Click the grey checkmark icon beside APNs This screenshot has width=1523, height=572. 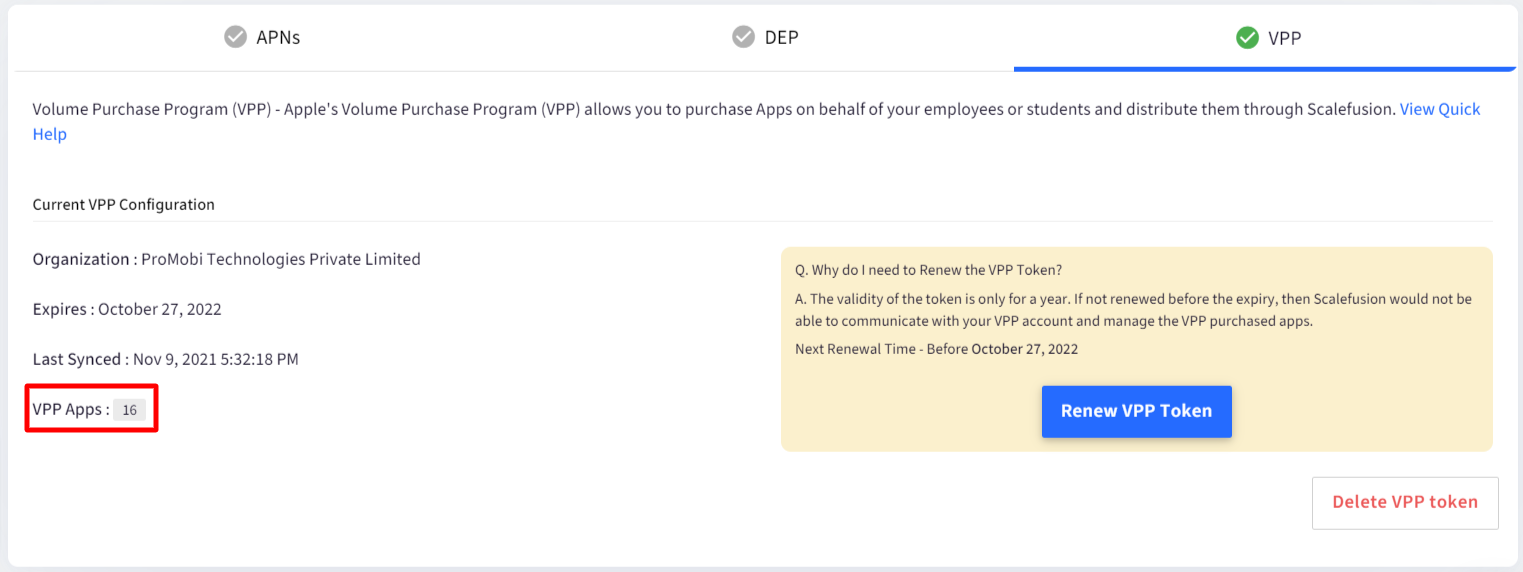tap(235, 38)
